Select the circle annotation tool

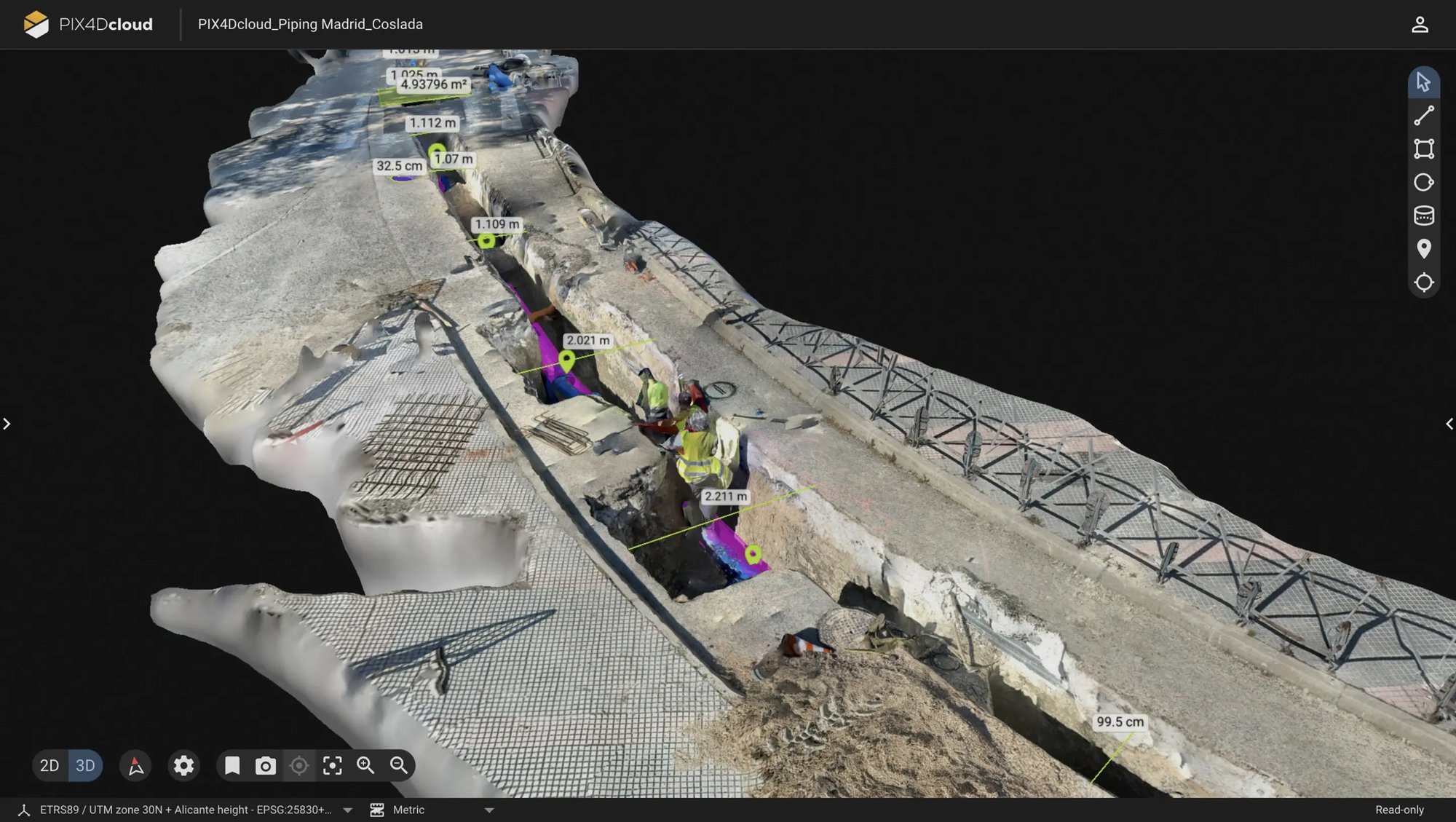pyautogui.click(x=1423, y=183)
